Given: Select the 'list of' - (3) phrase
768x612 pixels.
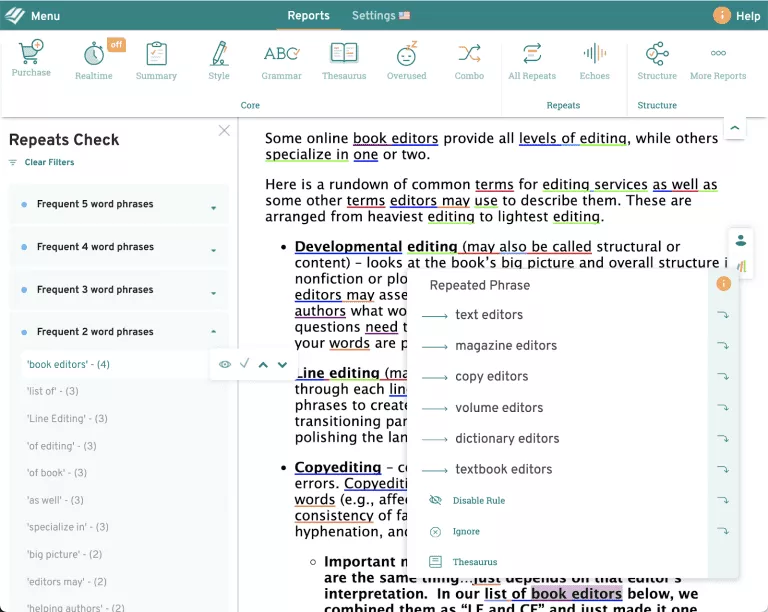Looking at the screenshot, I should pyautogui.click(x=52, y=391).
